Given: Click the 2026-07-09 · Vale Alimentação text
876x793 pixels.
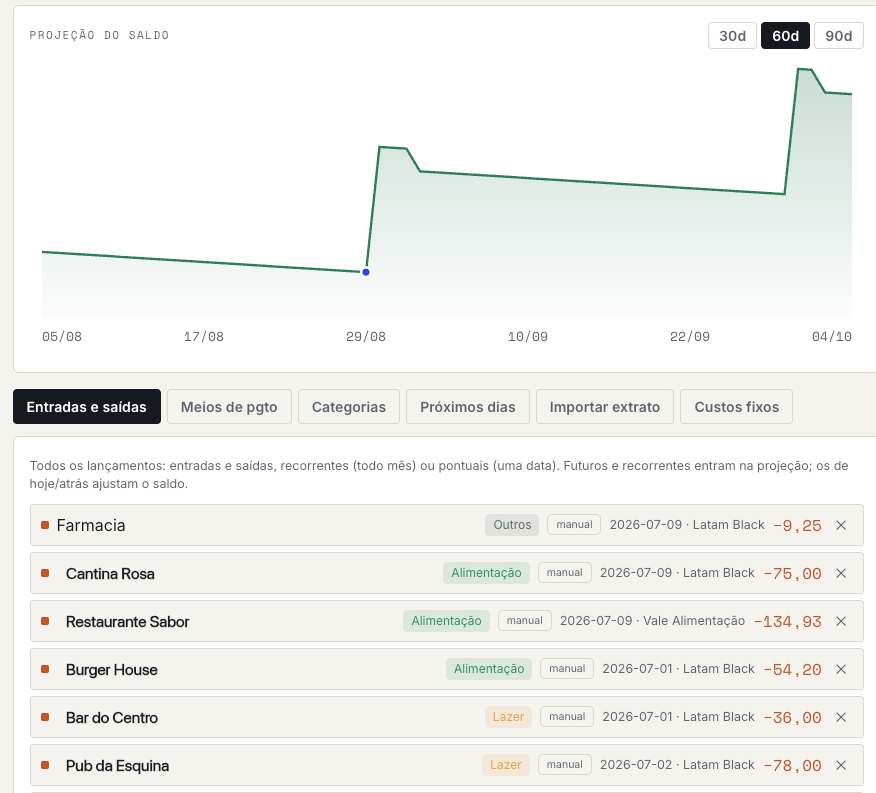Looking at the screenshot, I should click(x=653, y=621).
